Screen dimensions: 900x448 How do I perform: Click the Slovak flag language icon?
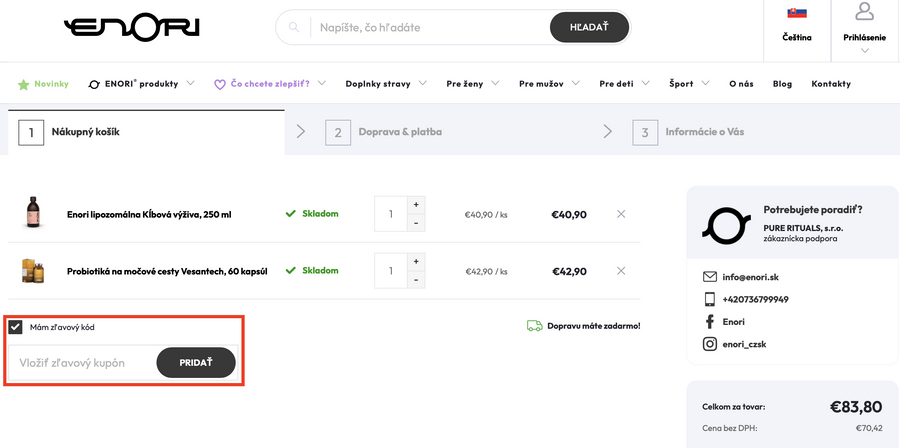797,13
